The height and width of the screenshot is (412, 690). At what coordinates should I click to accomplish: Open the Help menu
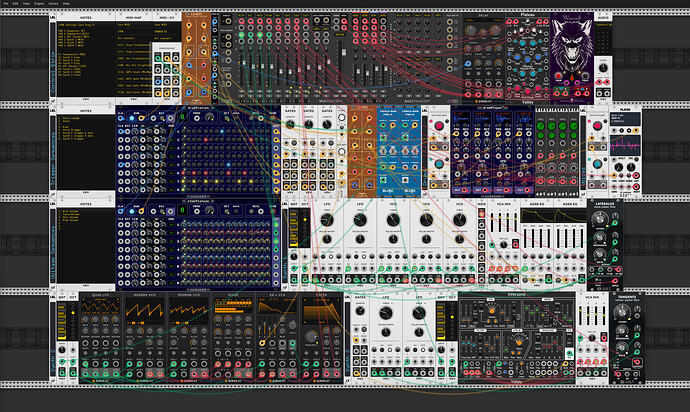point(66,3)
